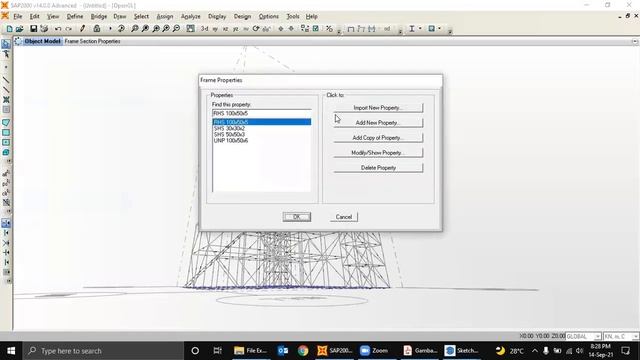Toggle the Lock/Unlock Model padlock icon
This screenshot has width=640, height=360.
97,29
